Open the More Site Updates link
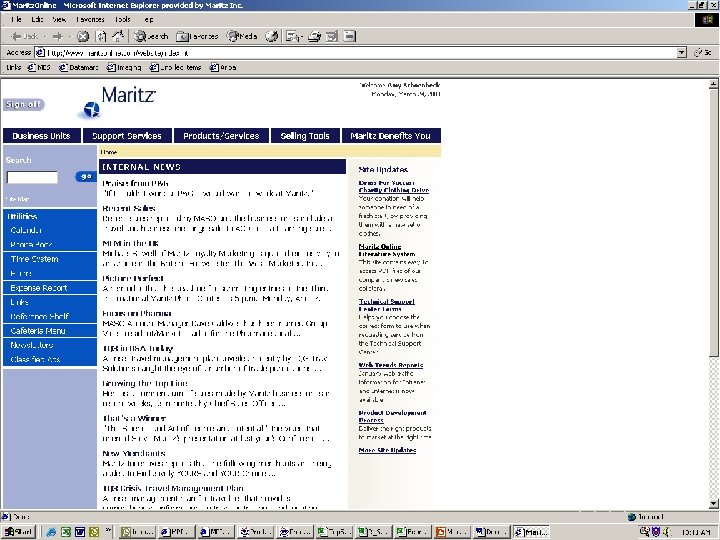The width and height of the screenshot is (720, 540). pyautogui.click(x=387, y=450)
